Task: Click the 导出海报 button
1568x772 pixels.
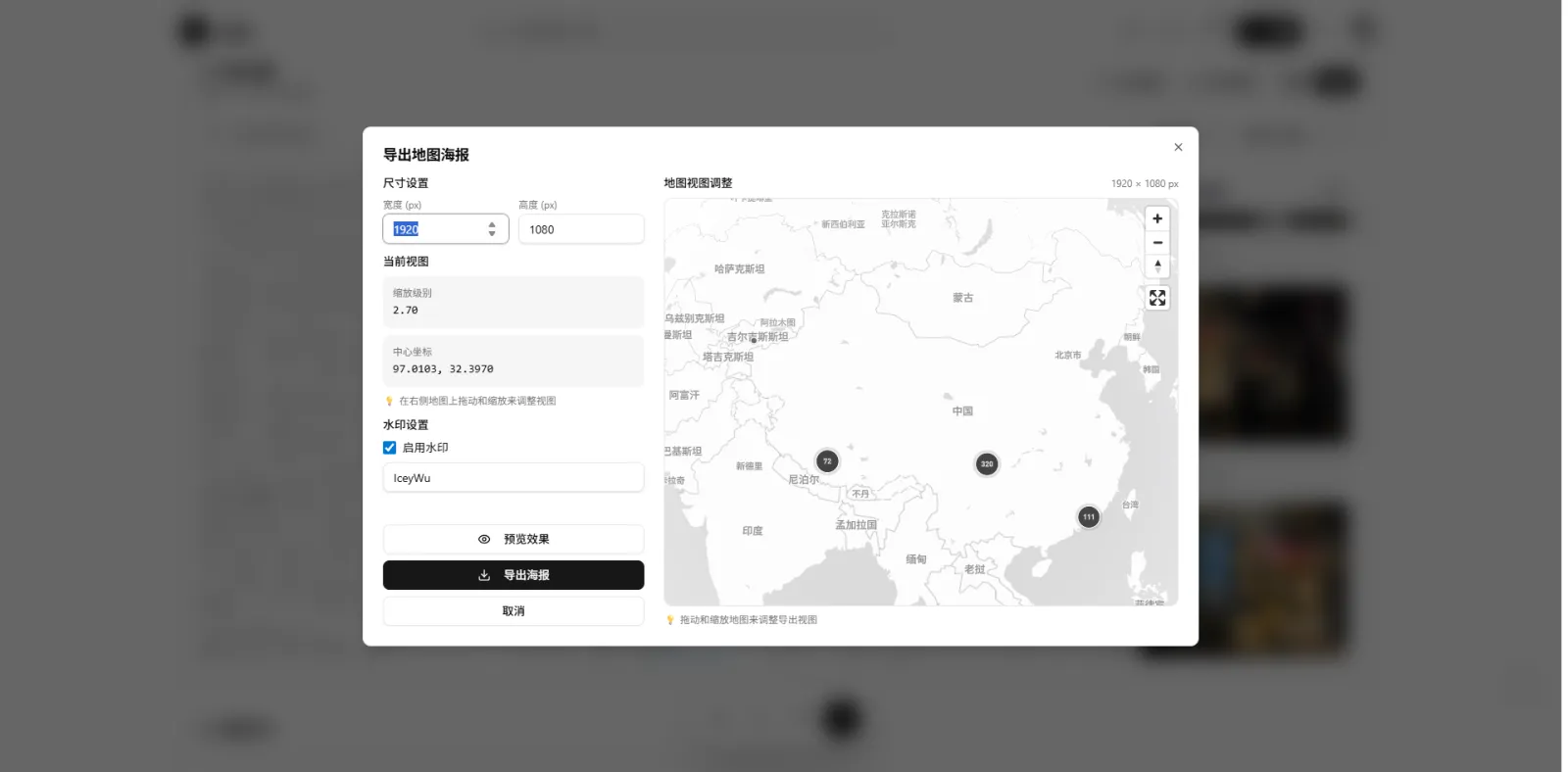Action: click(x=514, y=575)
